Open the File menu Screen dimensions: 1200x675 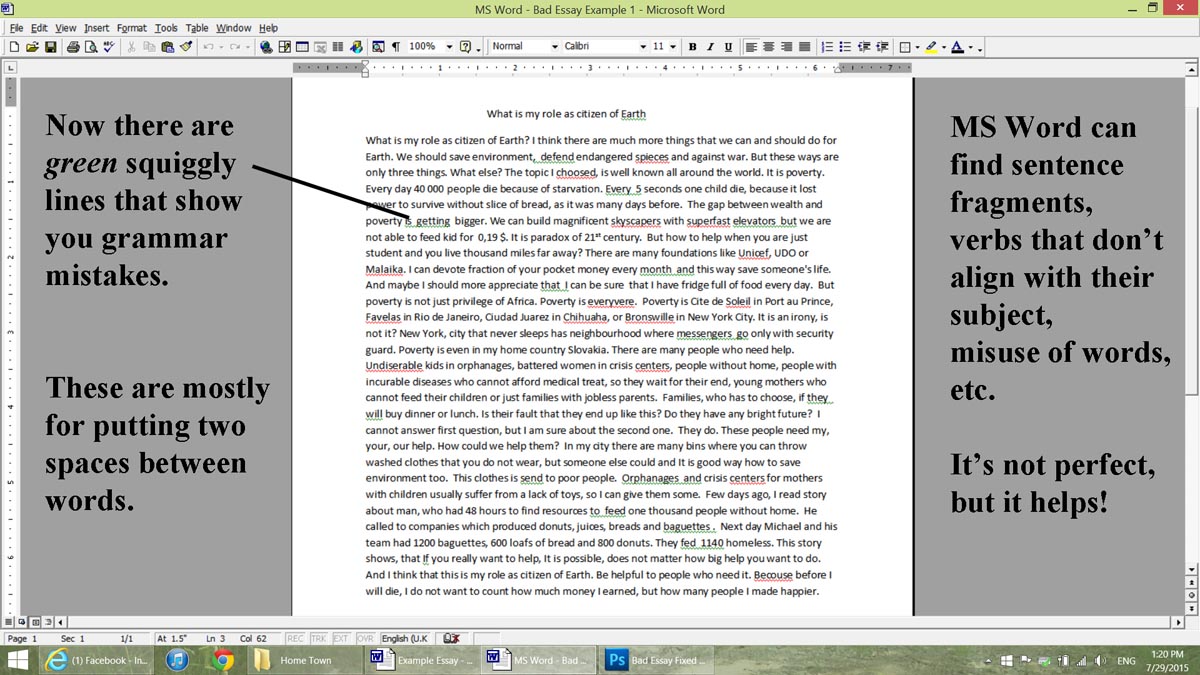16,28
